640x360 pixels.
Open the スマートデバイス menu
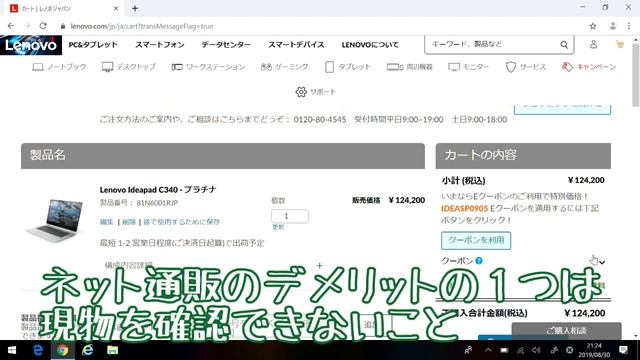(296, 44)
